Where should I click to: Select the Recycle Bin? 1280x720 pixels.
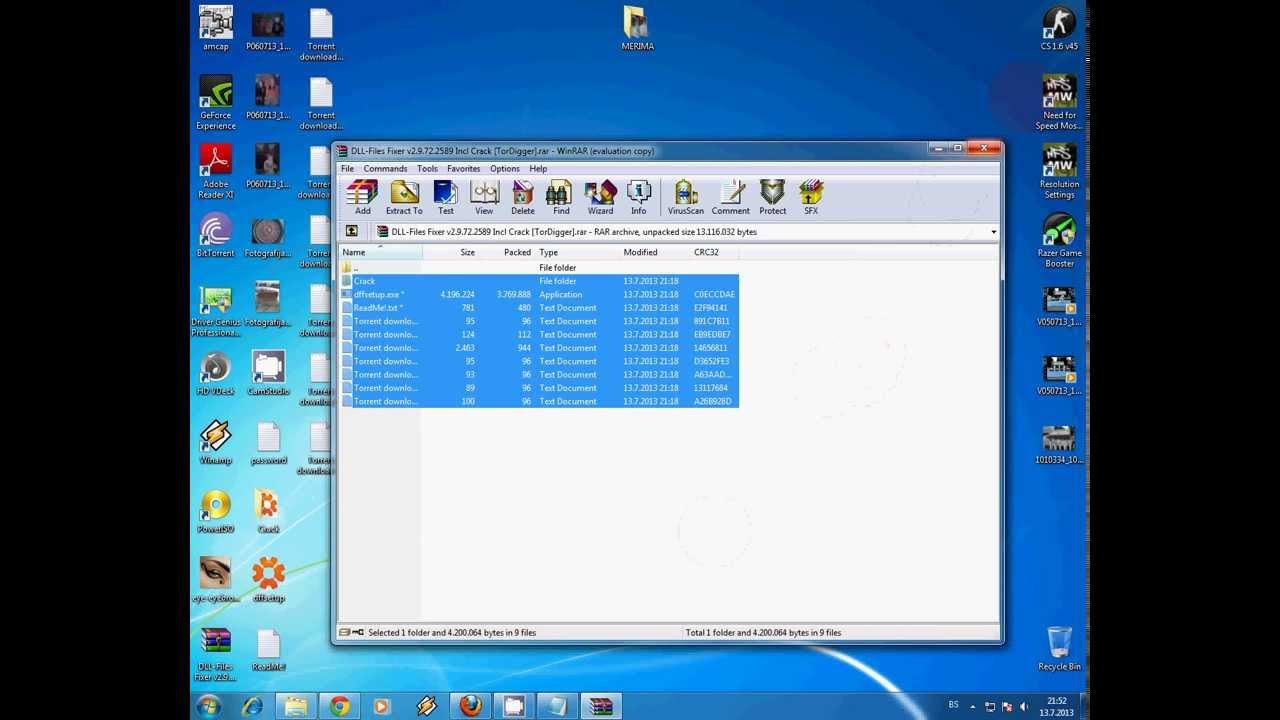(1059, 649)
